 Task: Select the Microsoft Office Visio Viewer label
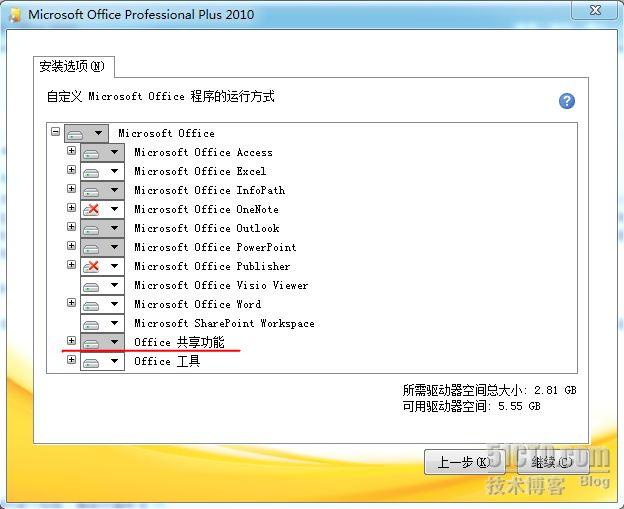(x=221, y=285)
